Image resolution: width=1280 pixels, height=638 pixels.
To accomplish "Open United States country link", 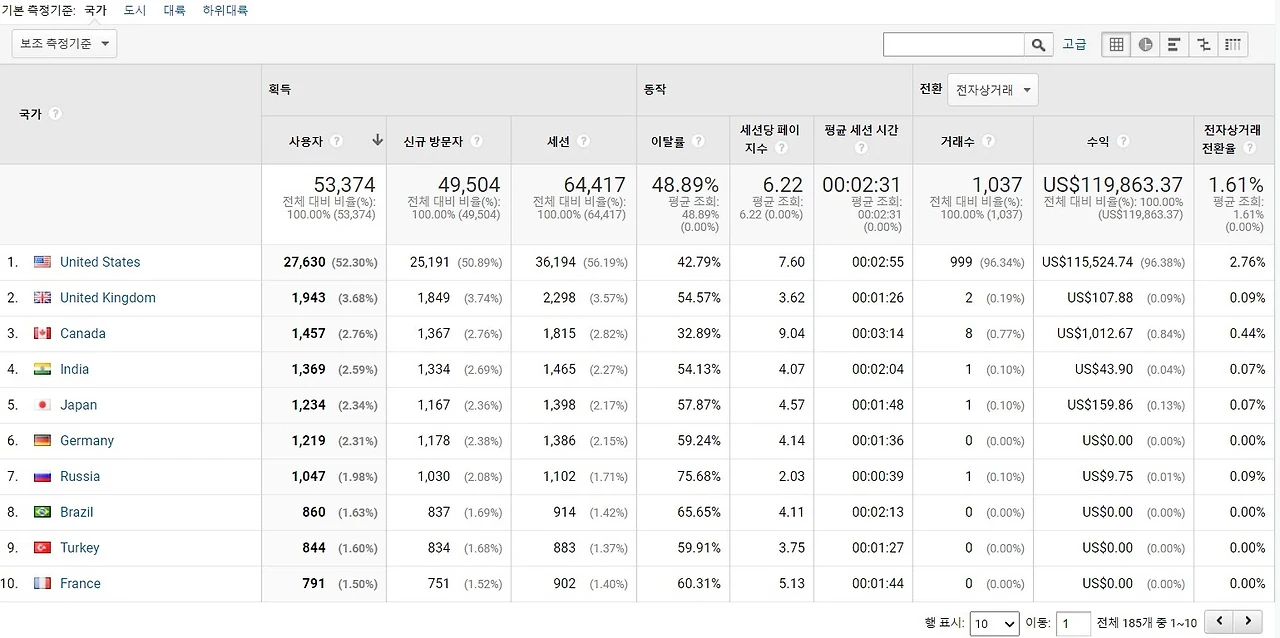I will click(x=100, y=262).
